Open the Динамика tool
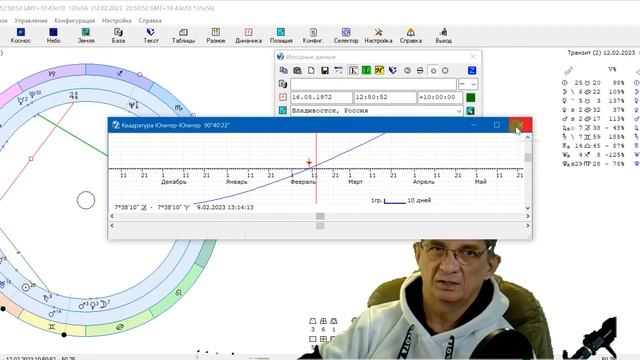 coord(248,36)
